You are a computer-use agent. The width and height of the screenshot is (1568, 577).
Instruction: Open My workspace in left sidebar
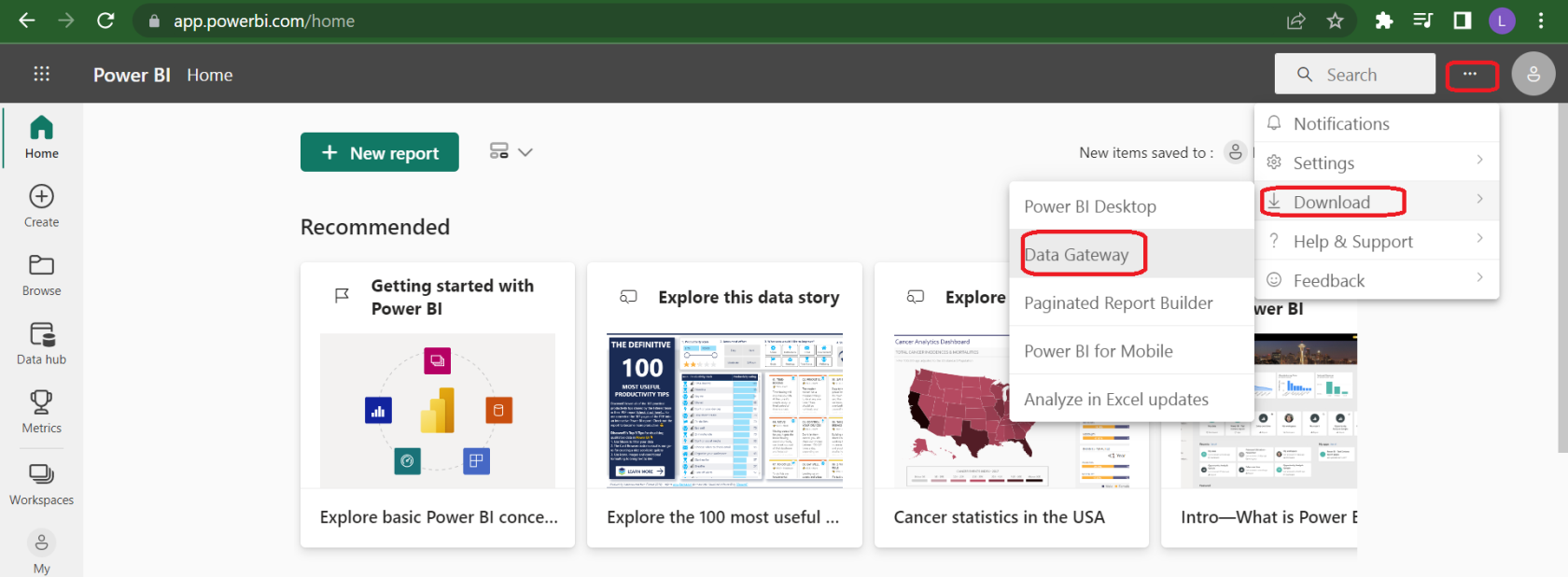(41, 552)
